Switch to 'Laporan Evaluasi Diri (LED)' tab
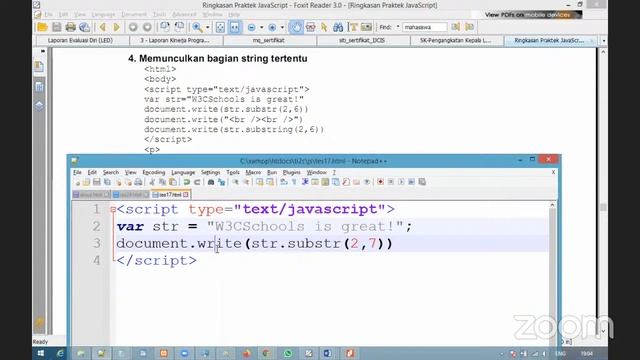Screen dimensions: 640x360 point(80,40)
